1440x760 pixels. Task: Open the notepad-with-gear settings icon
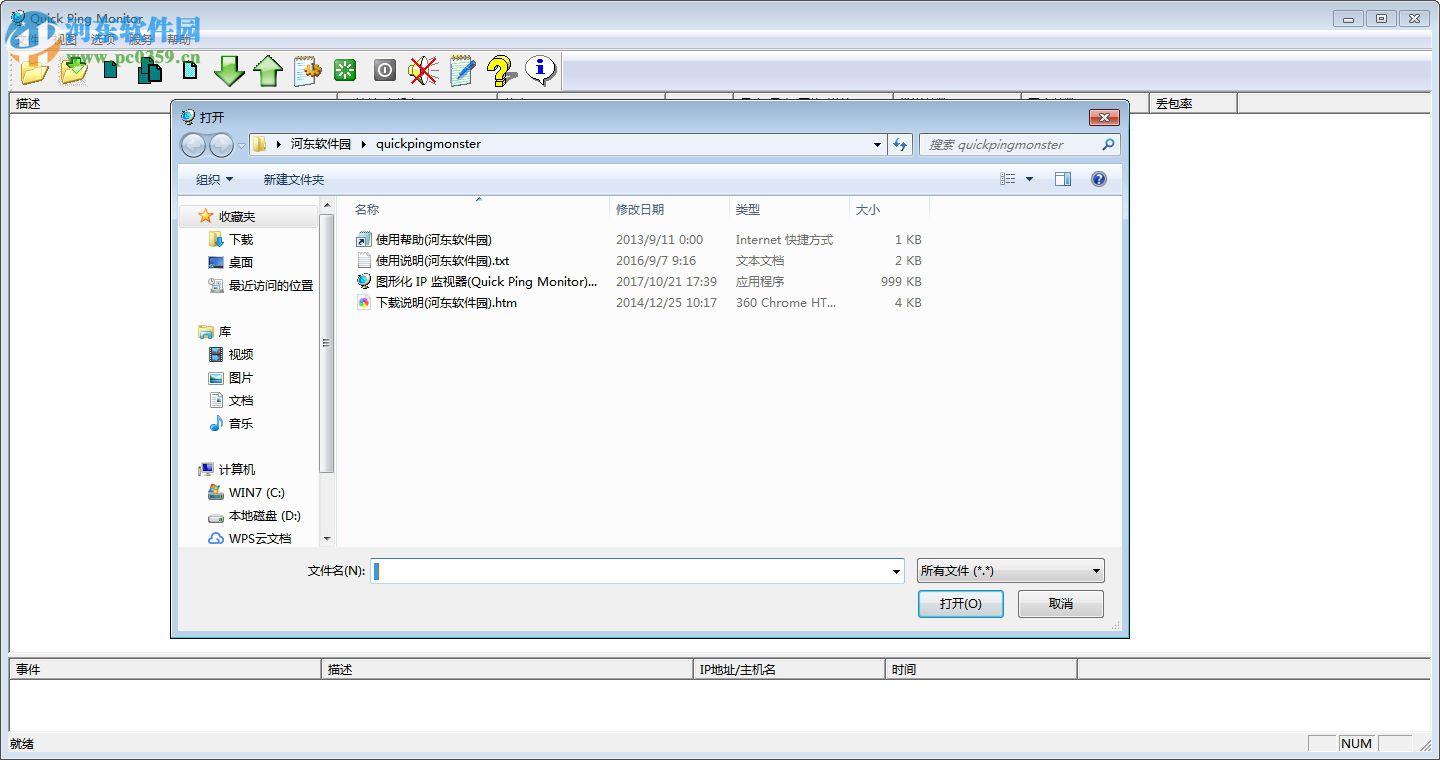pyautogui.click(x=306, y=70)
